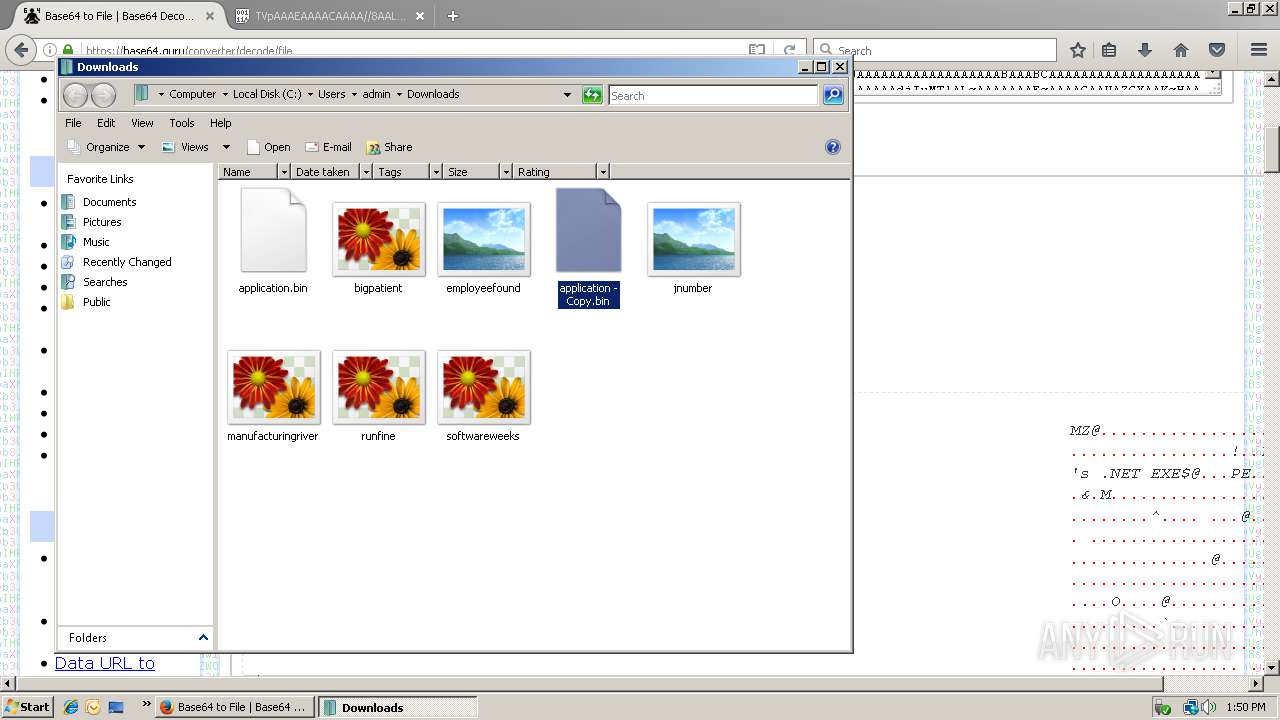Open the Tags column dropdown arrow
Screen dimensions: 1280x720
pos(436,172)
